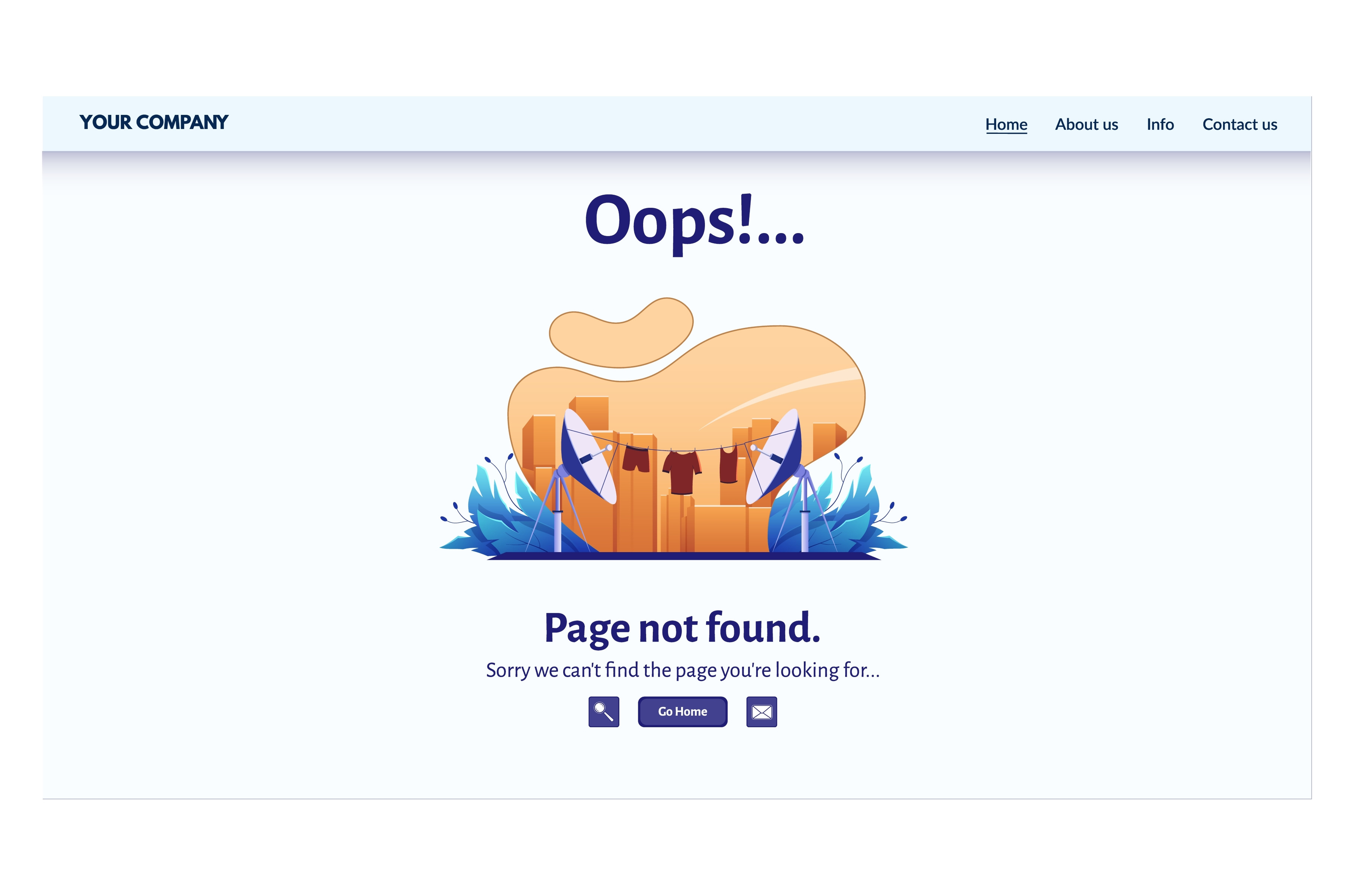Click the red t-shirt on the clothesline

pyautogui.click(x=681, y=472)
